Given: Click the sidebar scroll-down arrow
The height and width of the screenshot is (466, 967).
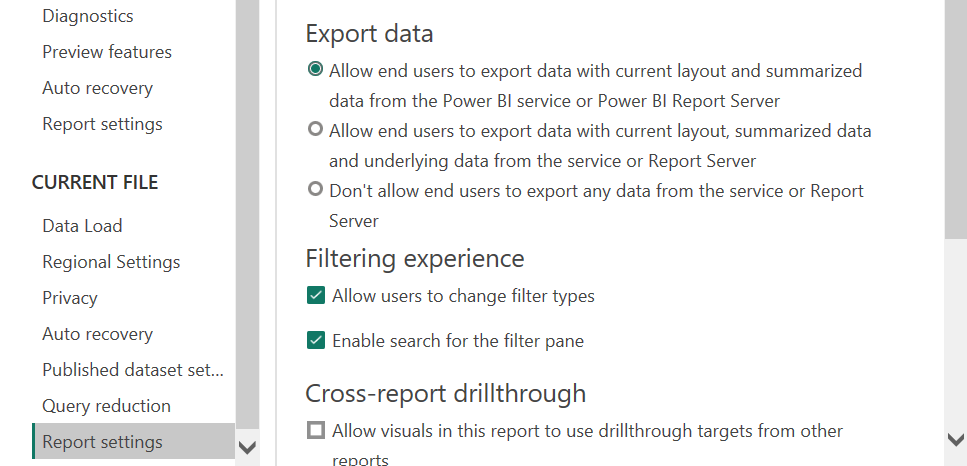Looking at the screenshot, I should (x=247, y=448).
